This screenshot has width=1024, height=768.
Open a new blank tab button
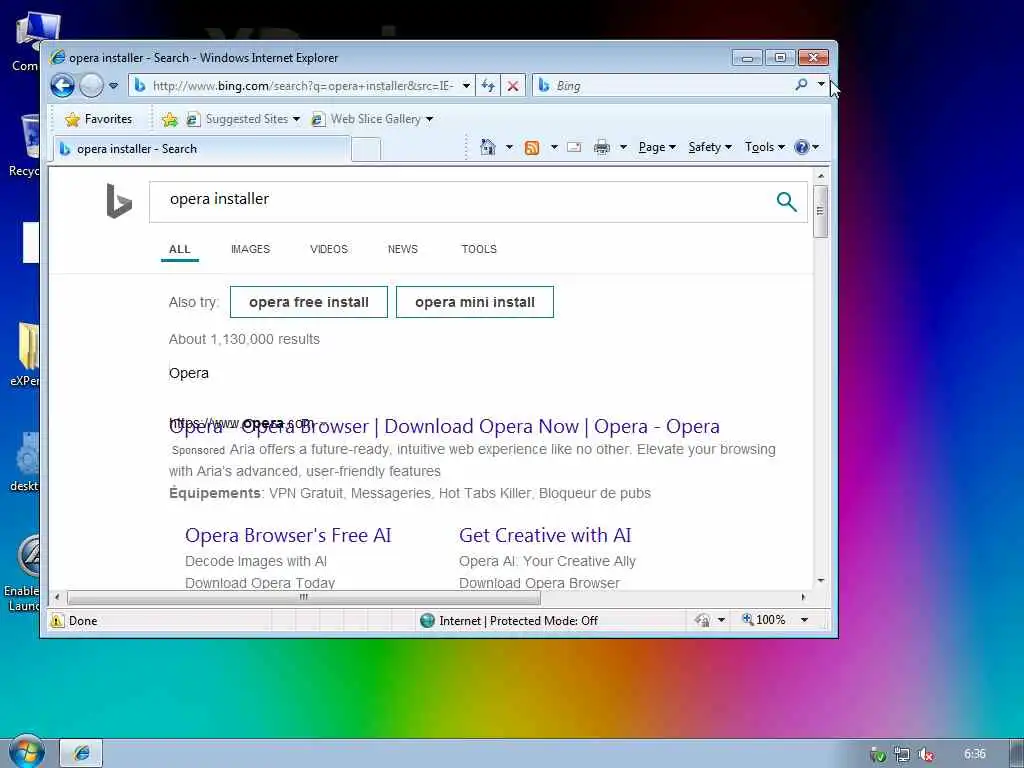coord(366,150)
